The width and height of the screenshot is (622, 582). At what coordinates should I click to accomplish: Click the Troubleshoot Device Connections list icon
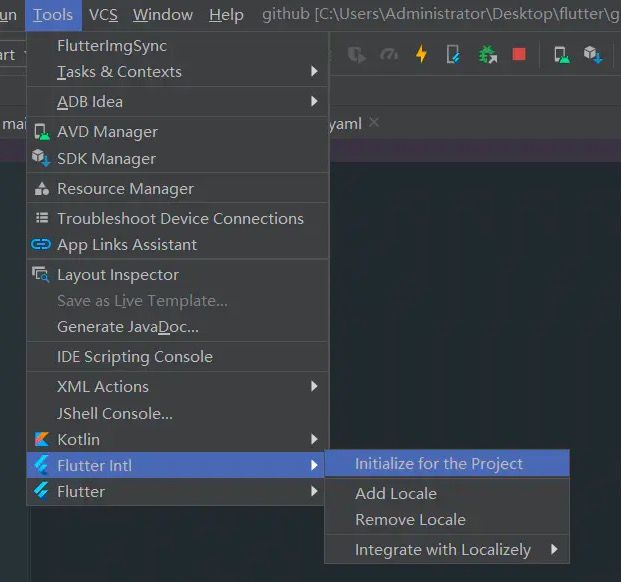pos(42,218)
